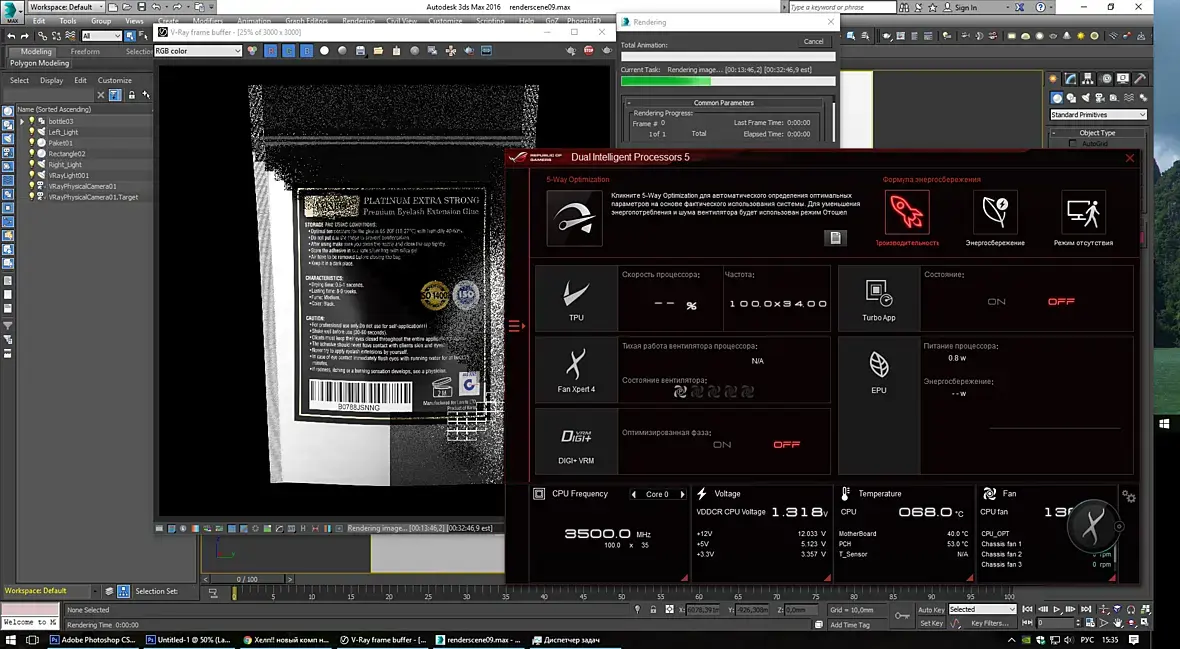Cancel the rendering in progress
Viewport: 1180px width, 649px height.
point(813,41)
